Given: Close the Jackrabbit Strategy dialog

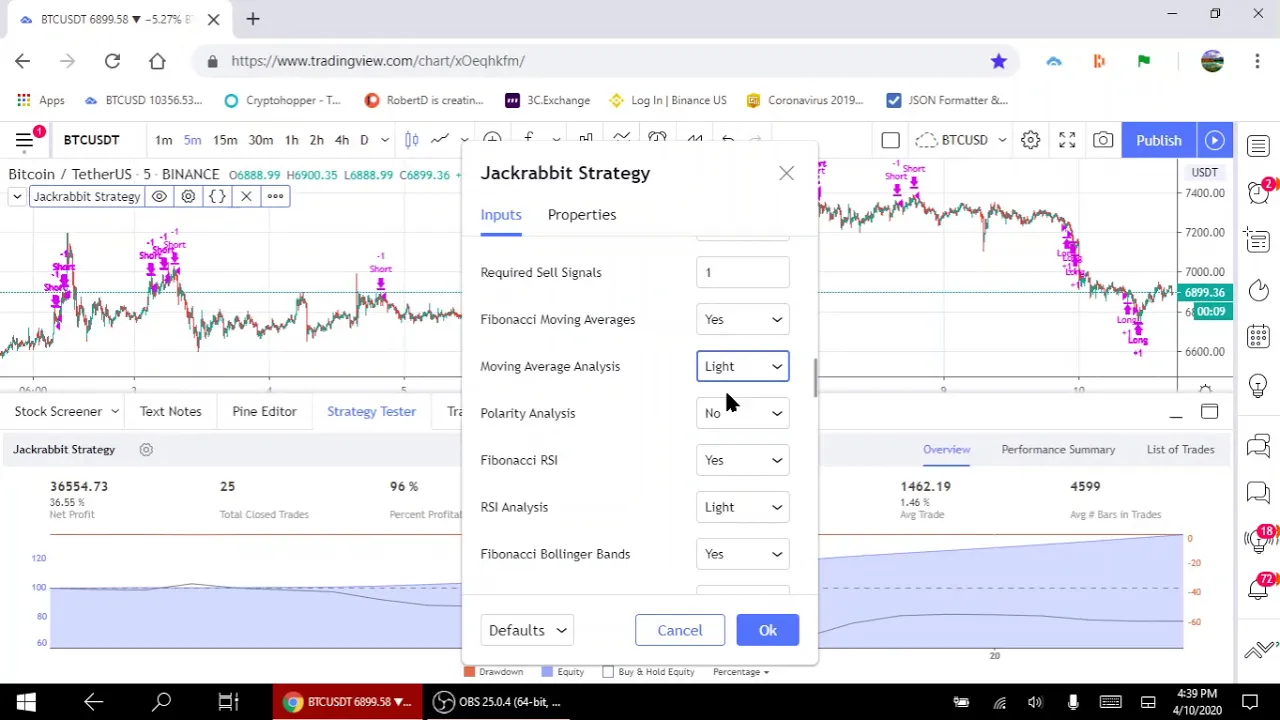Looking at the screenshot, I should [x=786, y=173].
